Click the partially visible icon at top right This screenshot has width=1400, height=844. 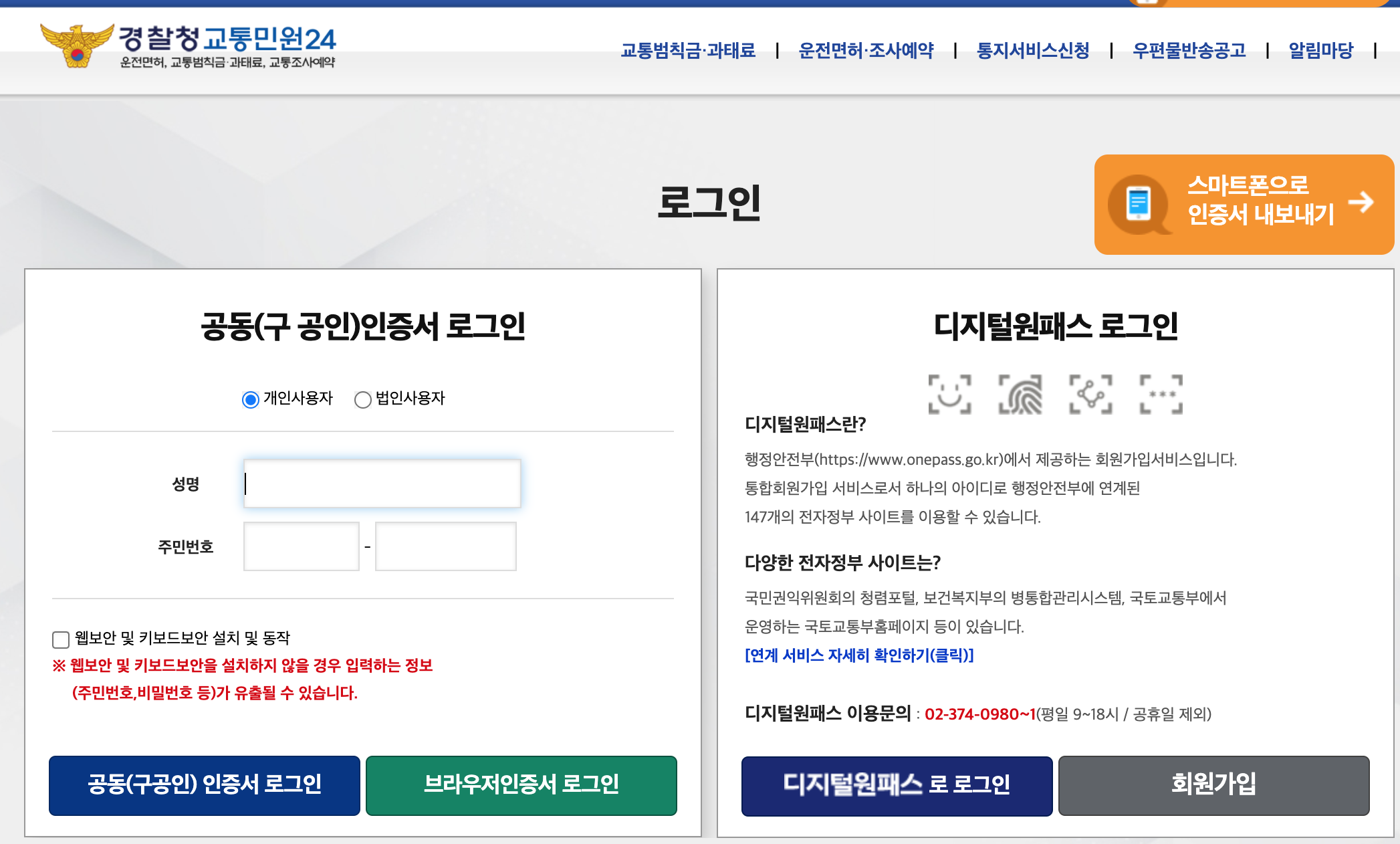tap(1148, 3)
